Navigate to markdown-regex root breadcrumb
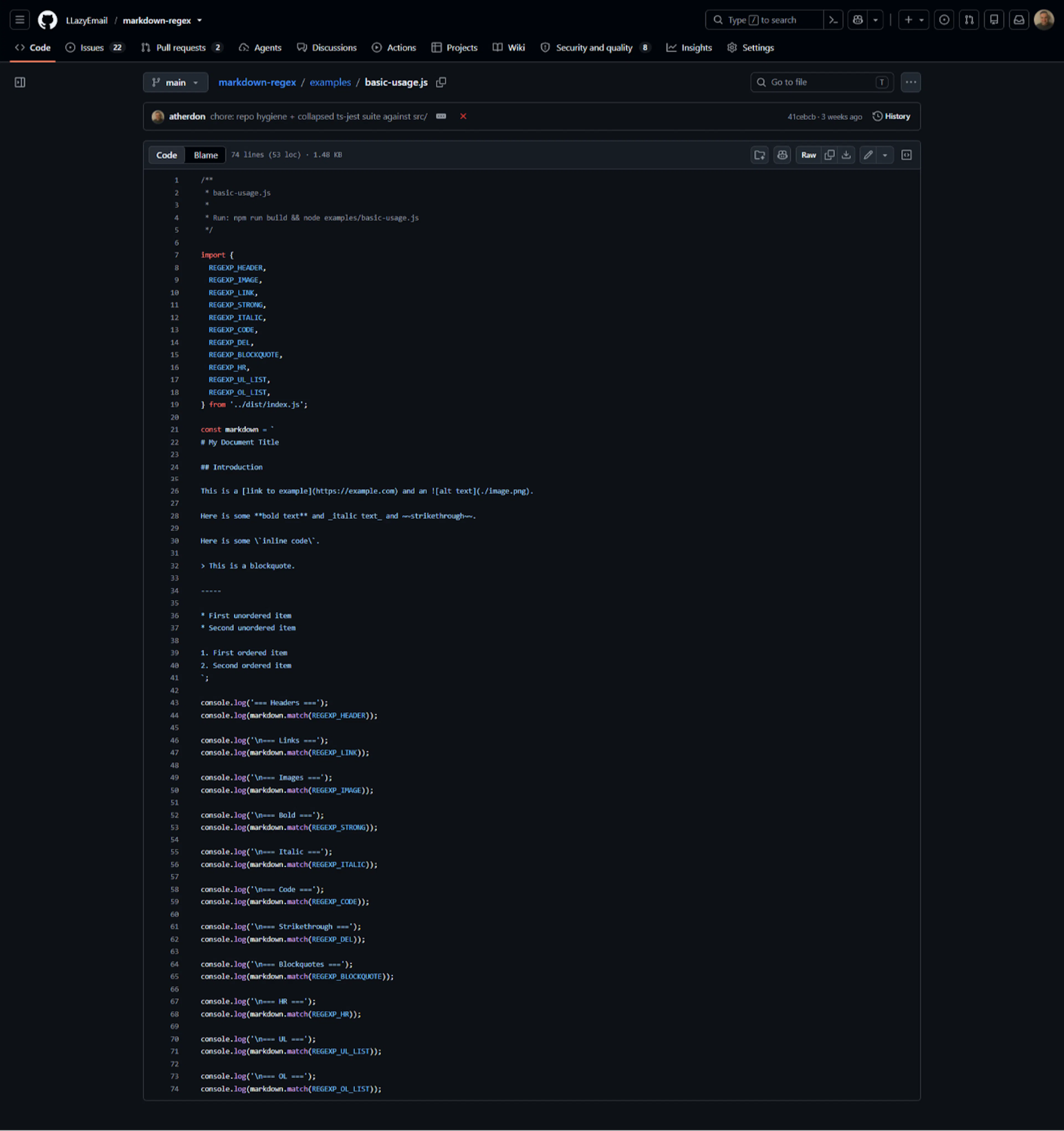This screenshot has width=1064, height=1131. click(x=257, y=83)
